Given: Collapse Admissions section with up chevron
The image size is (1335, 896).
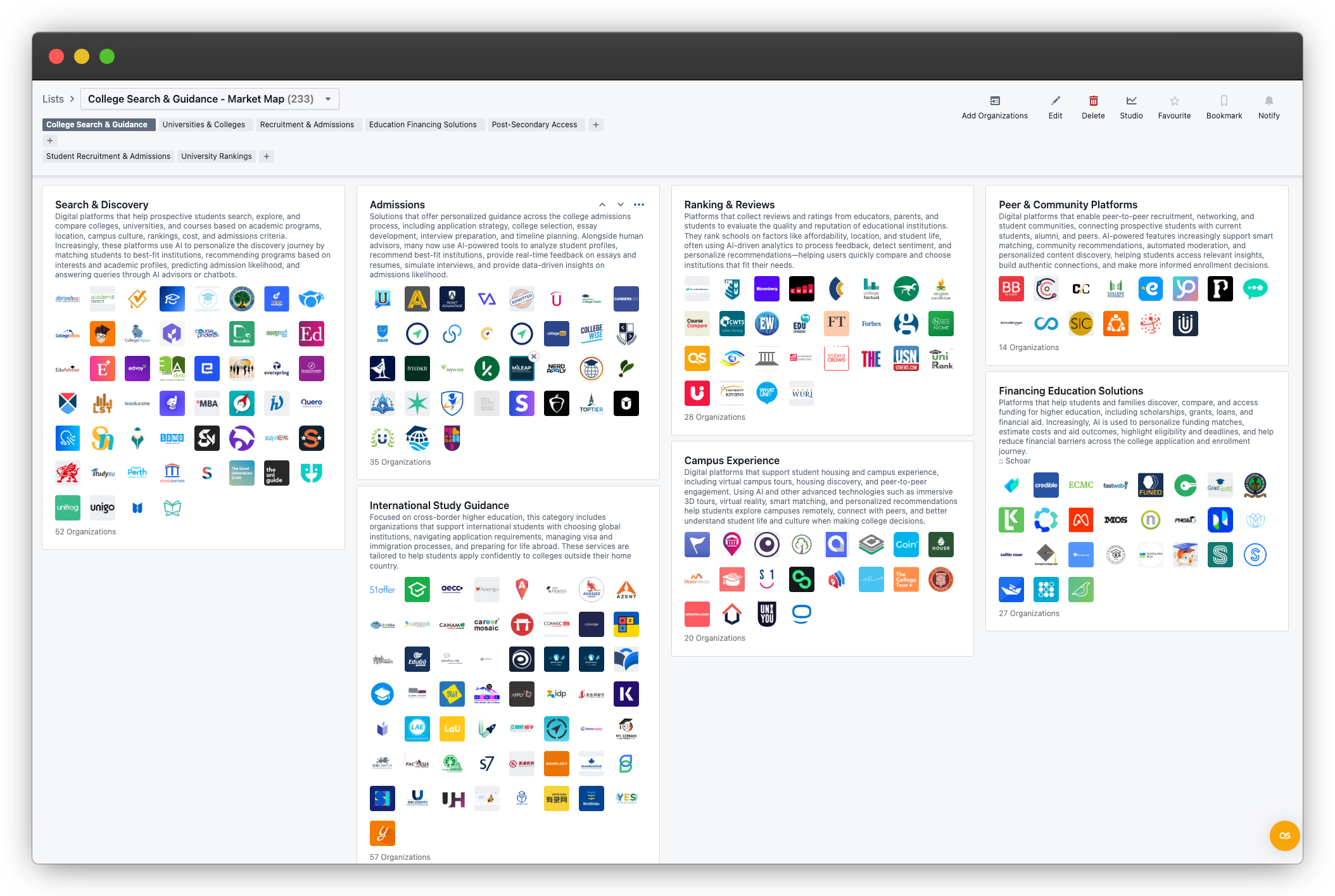Looking at the screenshot, I should [x=602, y=205].
